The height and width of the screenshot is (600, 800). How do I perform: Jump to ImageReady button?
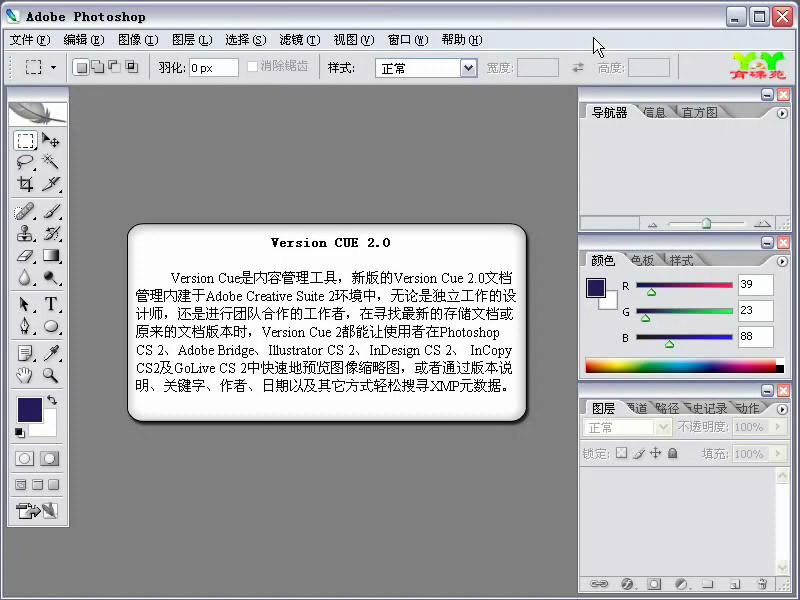[37, 510]
